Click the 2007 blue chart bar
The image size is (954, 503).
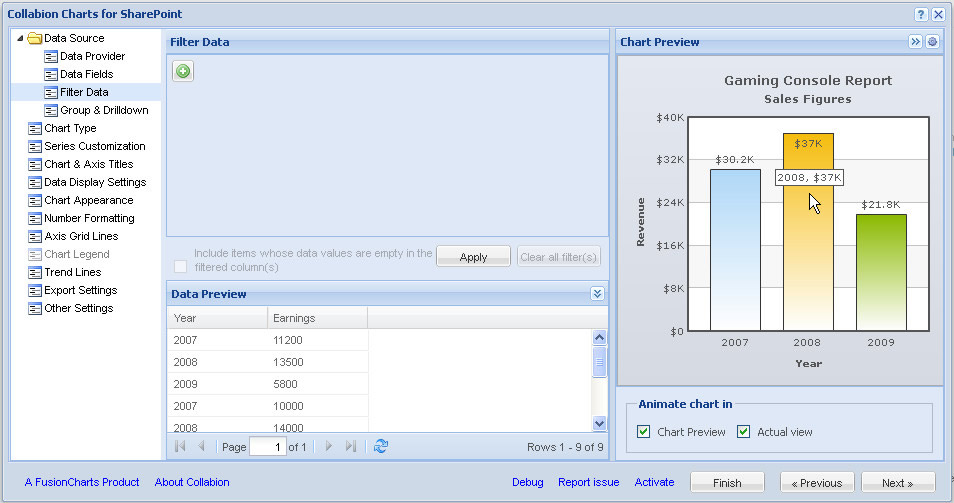[x=735, y=250]
